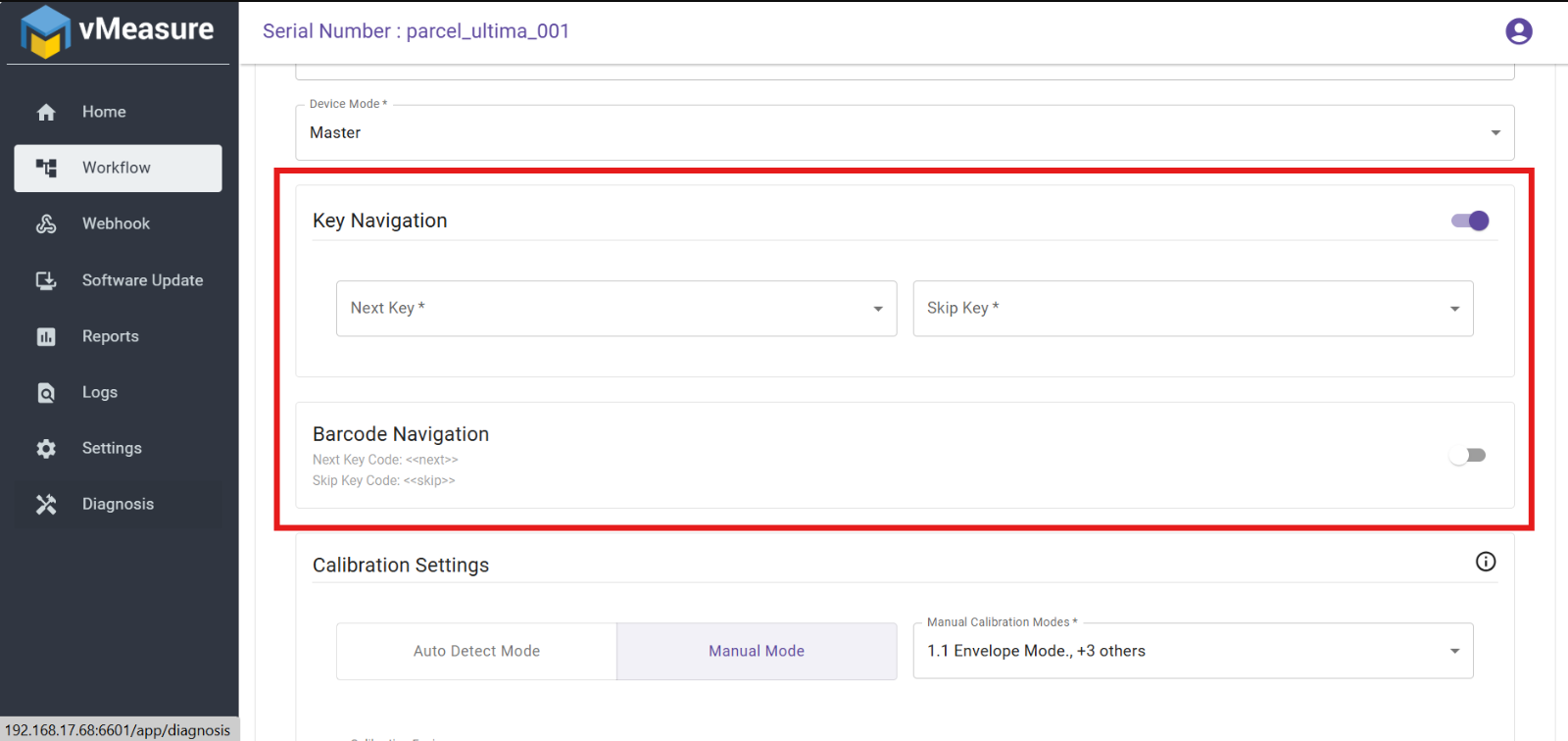The image size is (1568, 741).
Task: Expand the Device Mode dropdown
Action: 905,132
